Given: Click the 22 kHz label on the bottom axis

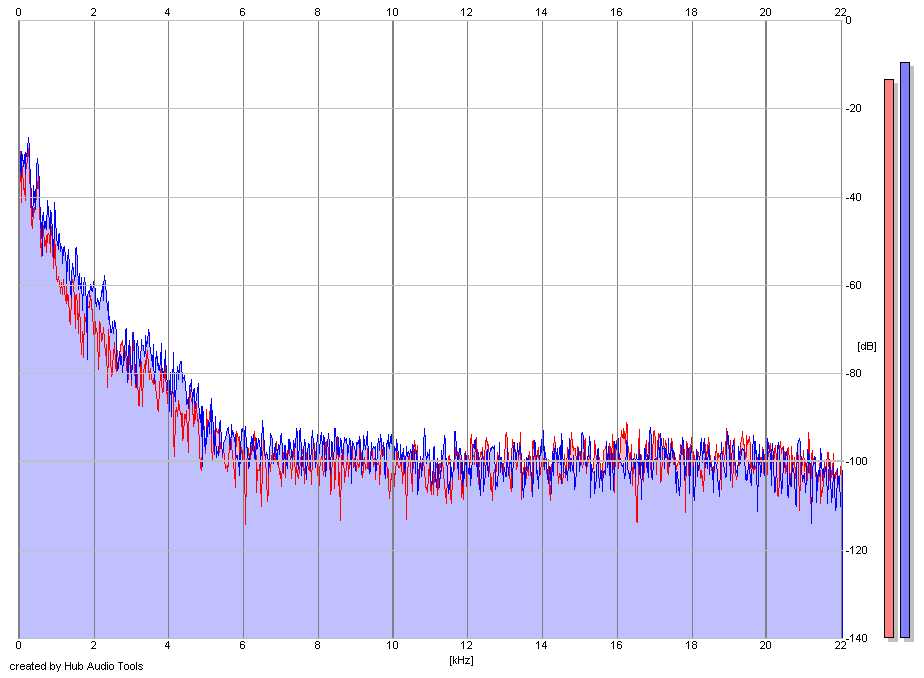Looking at the screenshot, I should point(840,645).
